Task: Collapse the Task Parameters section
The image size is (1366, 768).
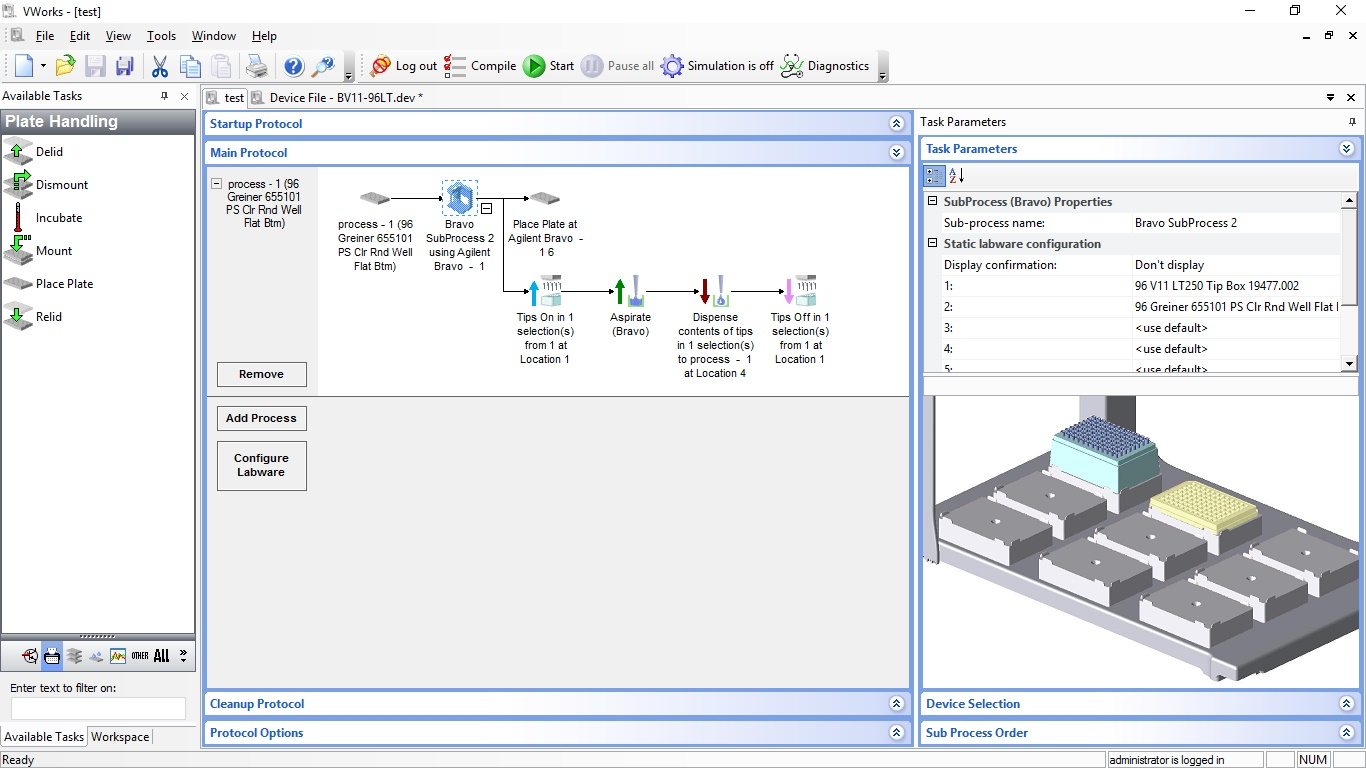Action: pos(1346,149)
